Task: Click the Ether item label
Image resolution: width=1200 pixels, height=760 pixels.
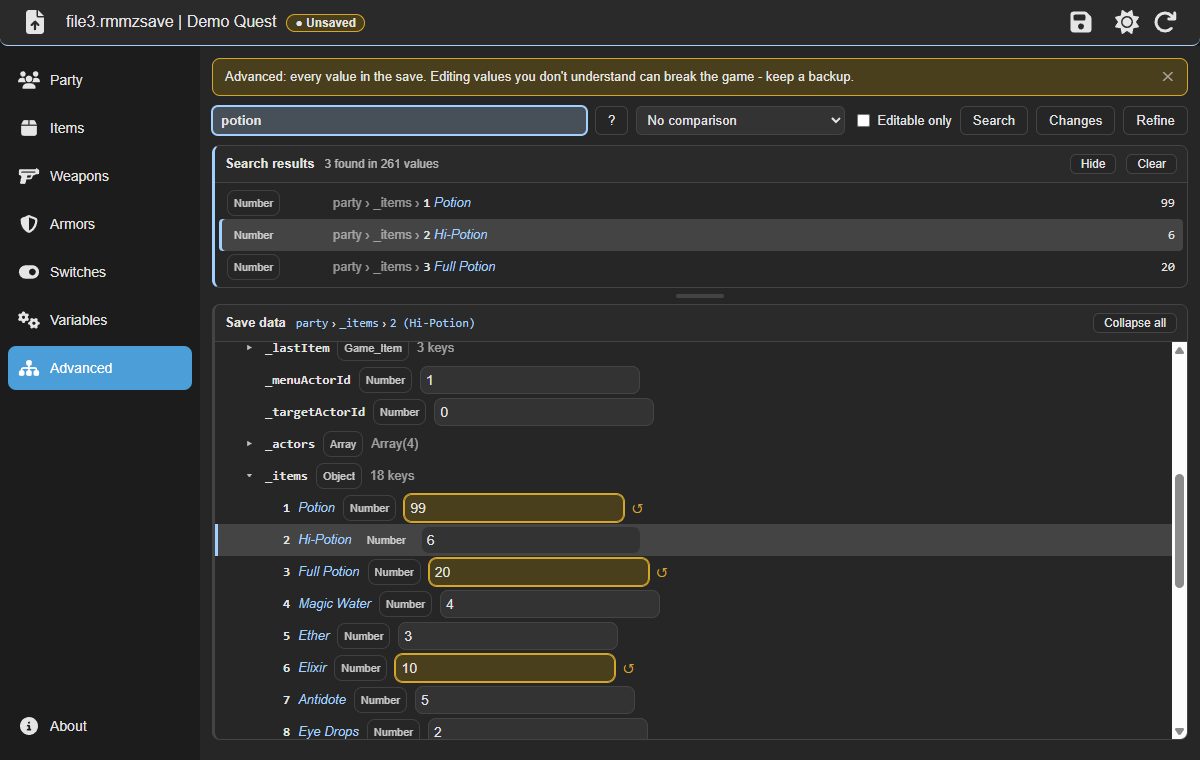Action: (x=314, y=636)
